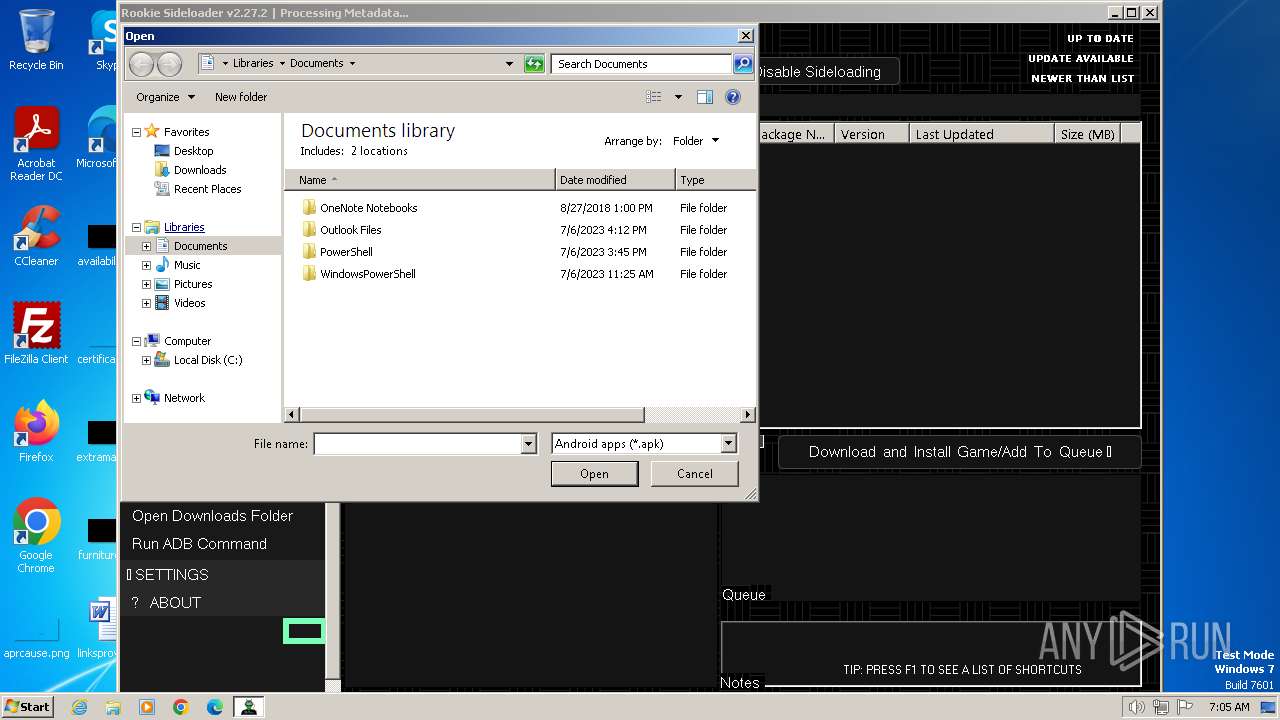This screenshot has width=1280, height=720.
Task: Expand the Pictures library node
Action: (147, 284)
